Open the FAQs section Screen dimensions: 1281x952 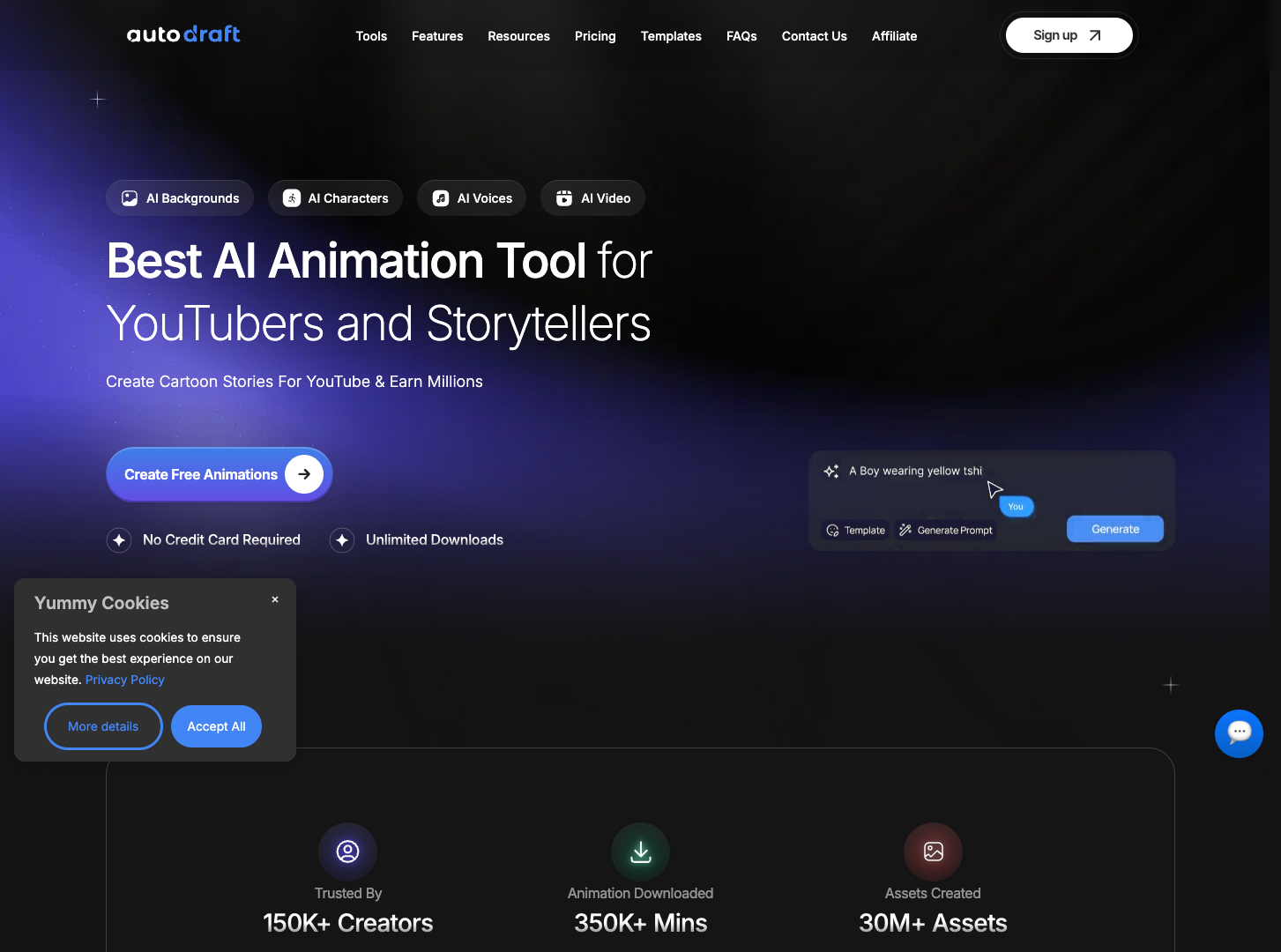741,36
